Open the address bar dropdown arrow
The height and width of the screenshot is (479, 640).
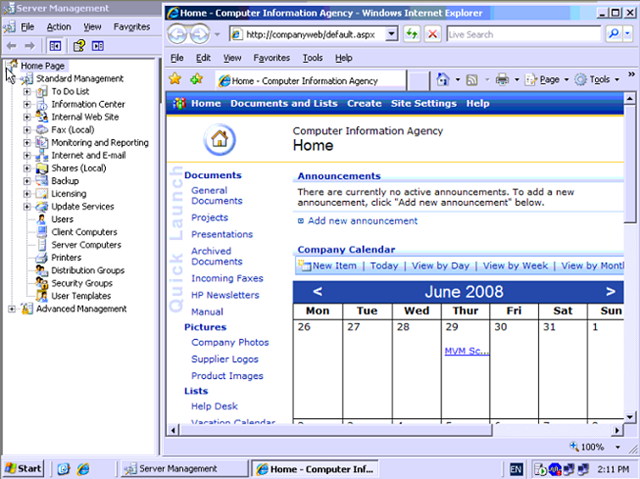[x=391, y=34]
